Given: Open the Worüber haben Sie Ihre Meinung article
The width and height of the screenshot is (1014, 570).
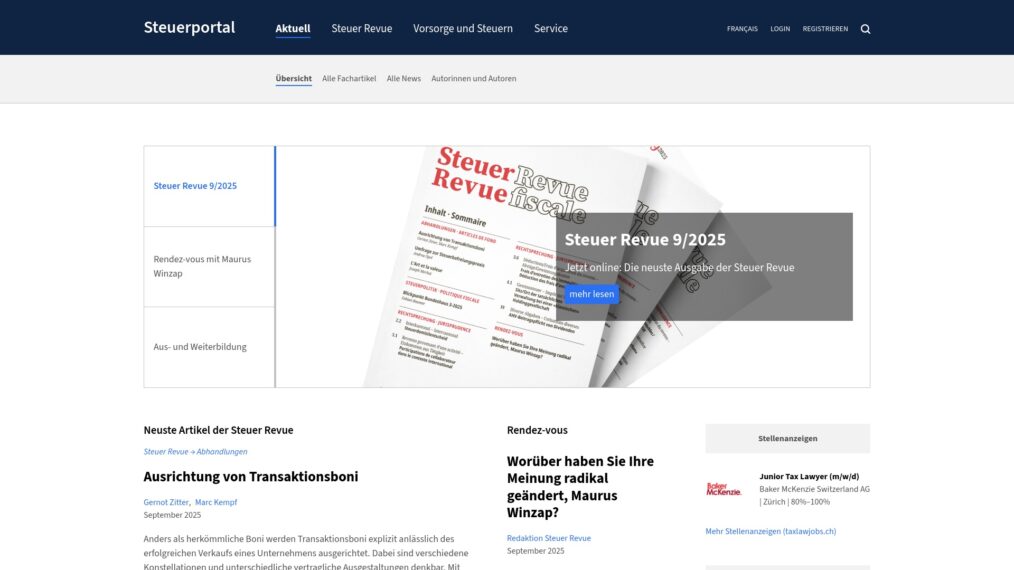Looking at the screenshot, I should pos(580,487).
